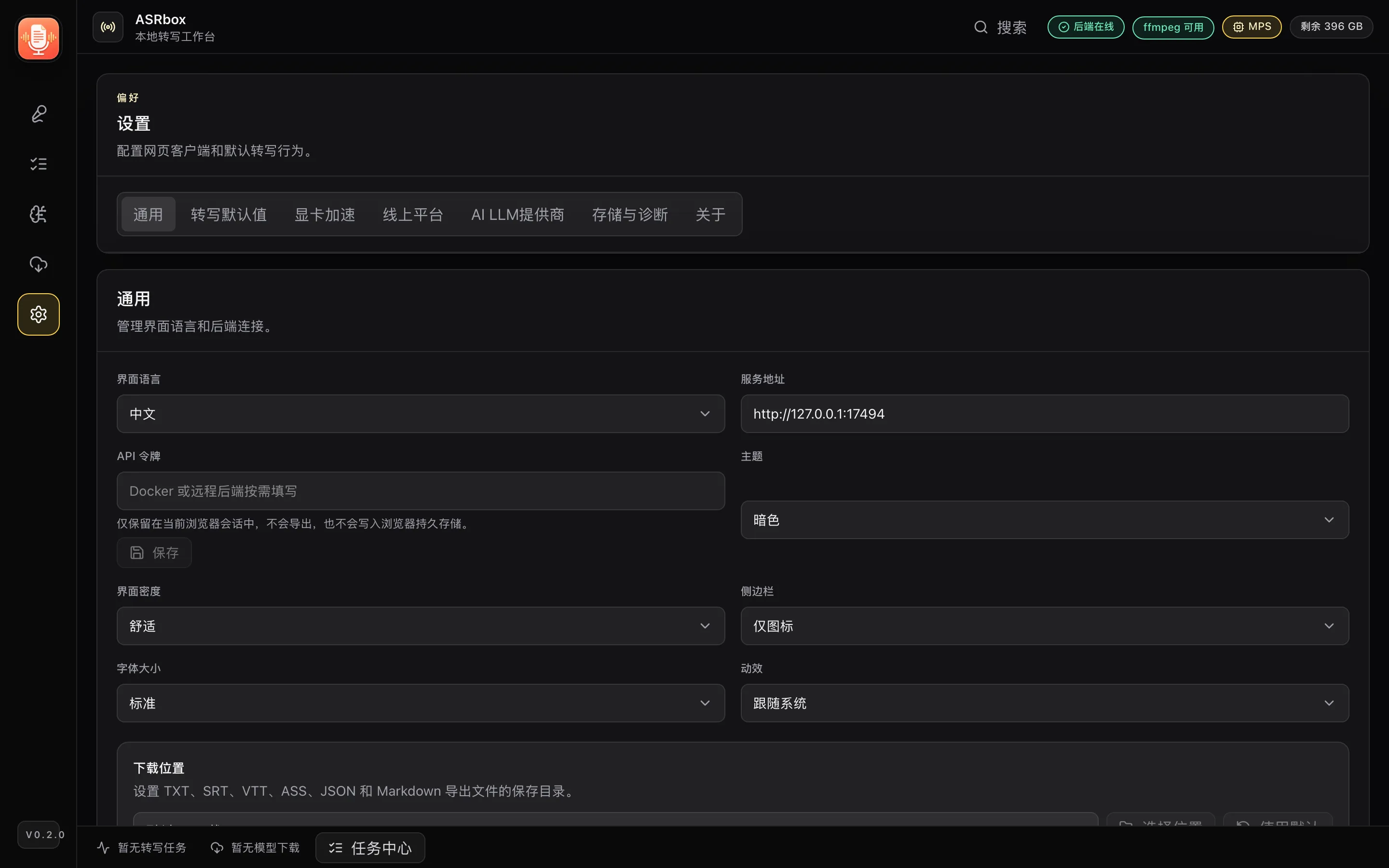Click the 保存 button
1389x868 pixels.
[x=154, y=553]
